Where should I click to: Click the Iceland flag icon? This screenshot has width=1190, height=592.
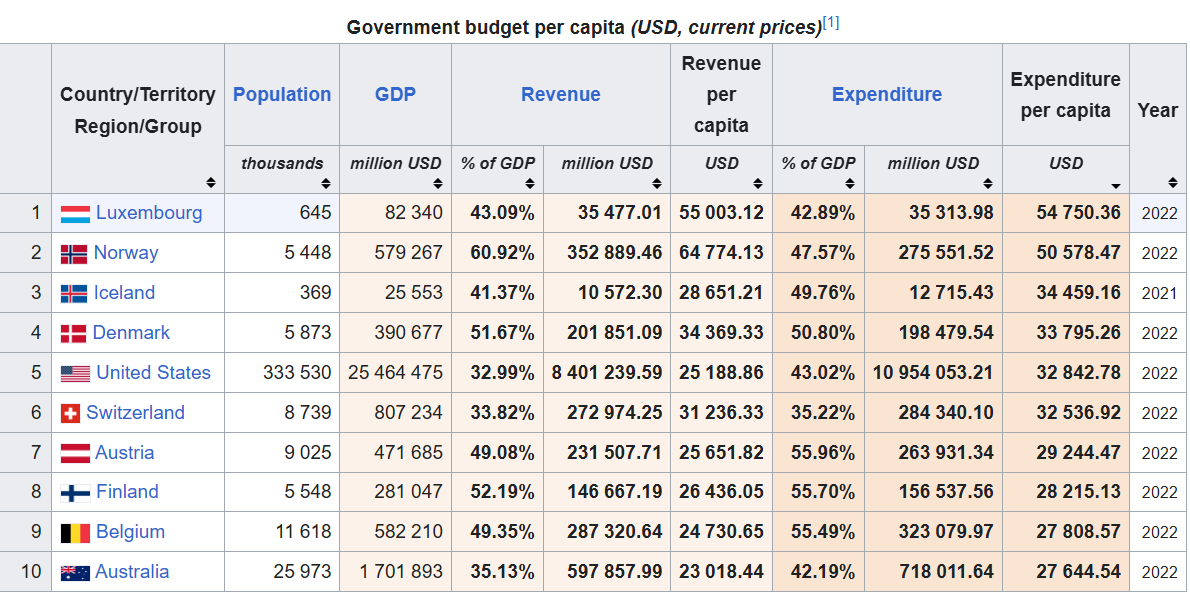[x=74, y=293]
